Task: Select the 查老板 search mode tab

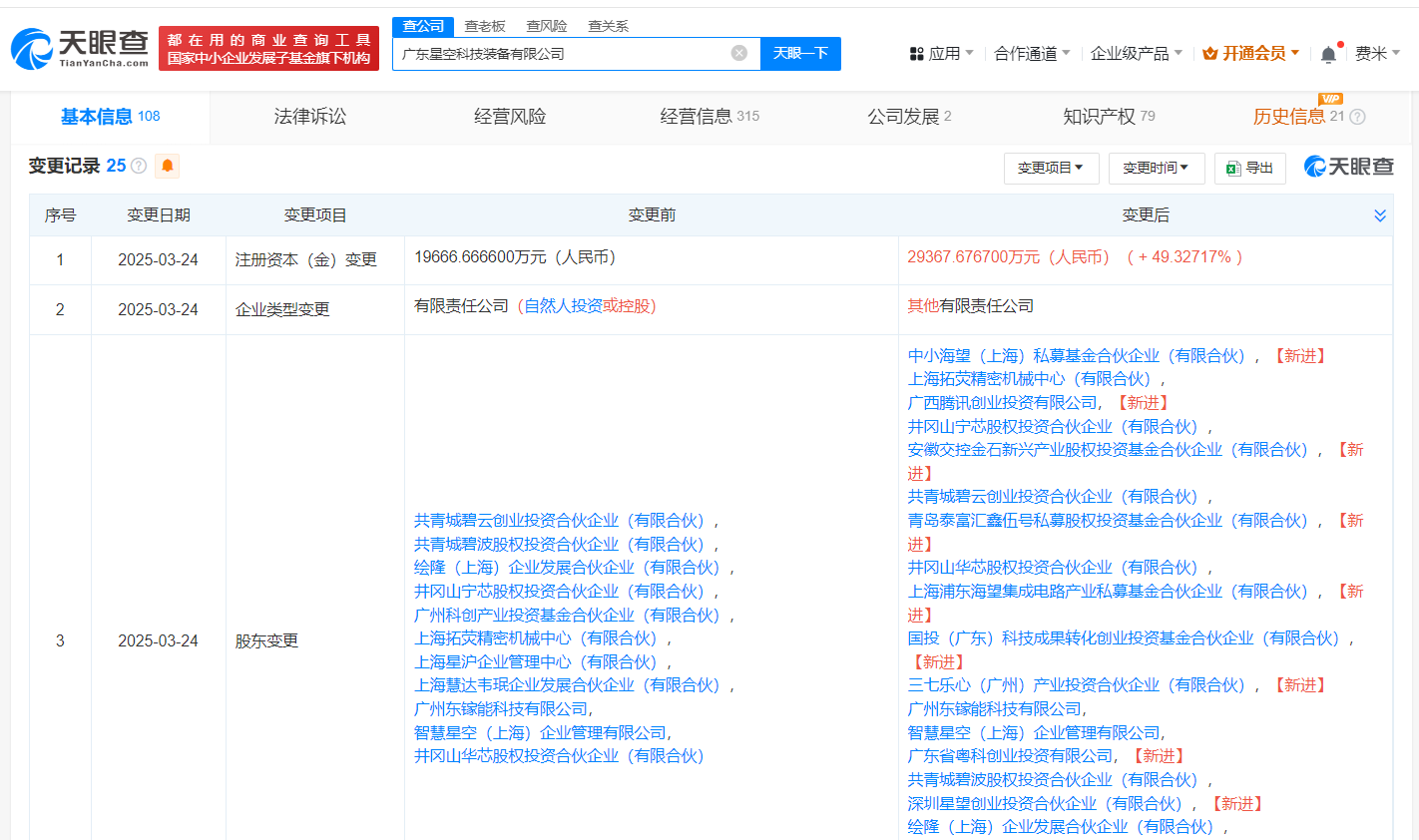Action: (x=485, y=26)
